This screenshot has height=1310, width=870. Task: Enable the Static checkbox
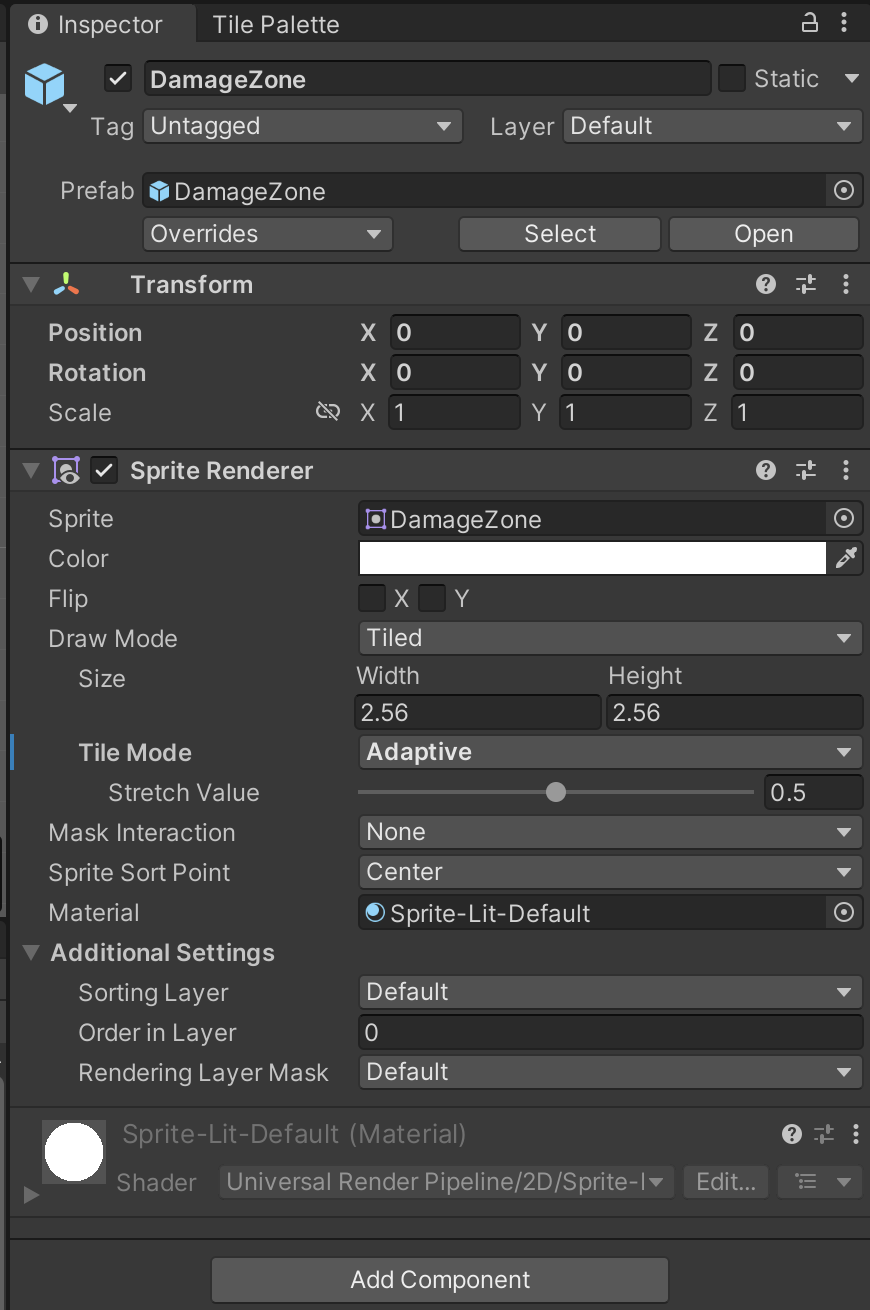click(732, 79)
